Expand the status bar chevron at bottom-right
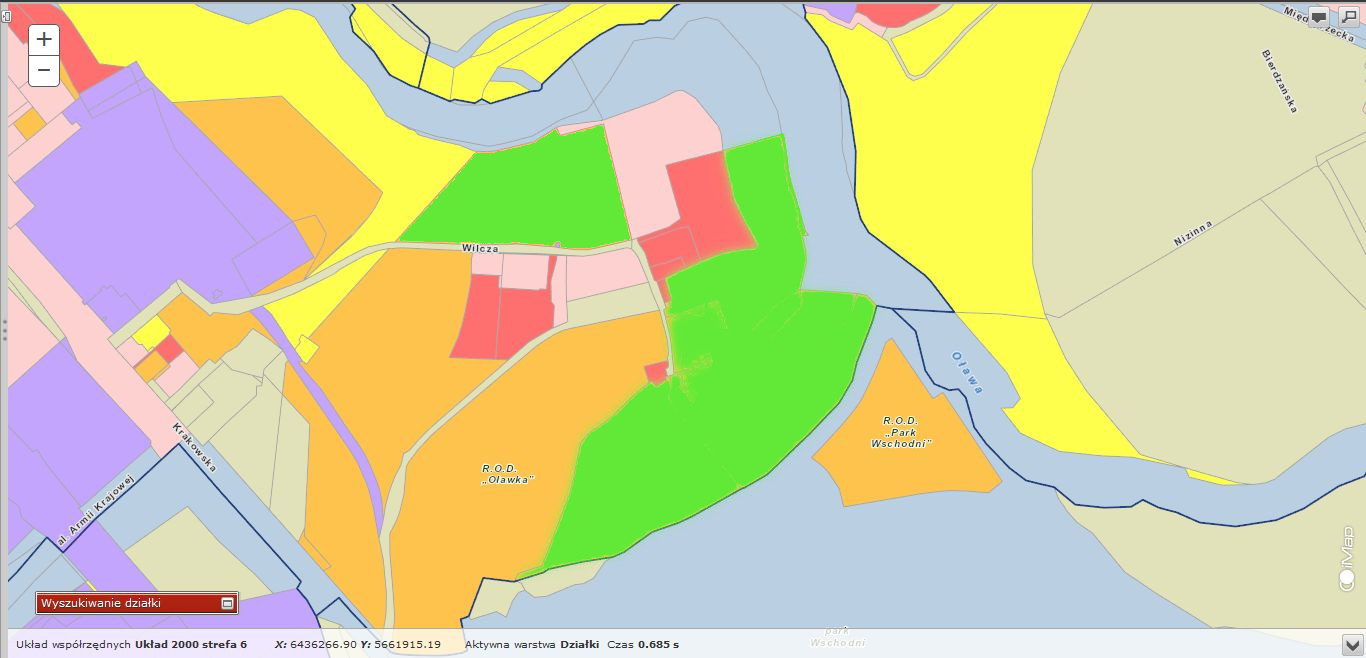Screen dimensions: 1366x658 pos(1351,642)
